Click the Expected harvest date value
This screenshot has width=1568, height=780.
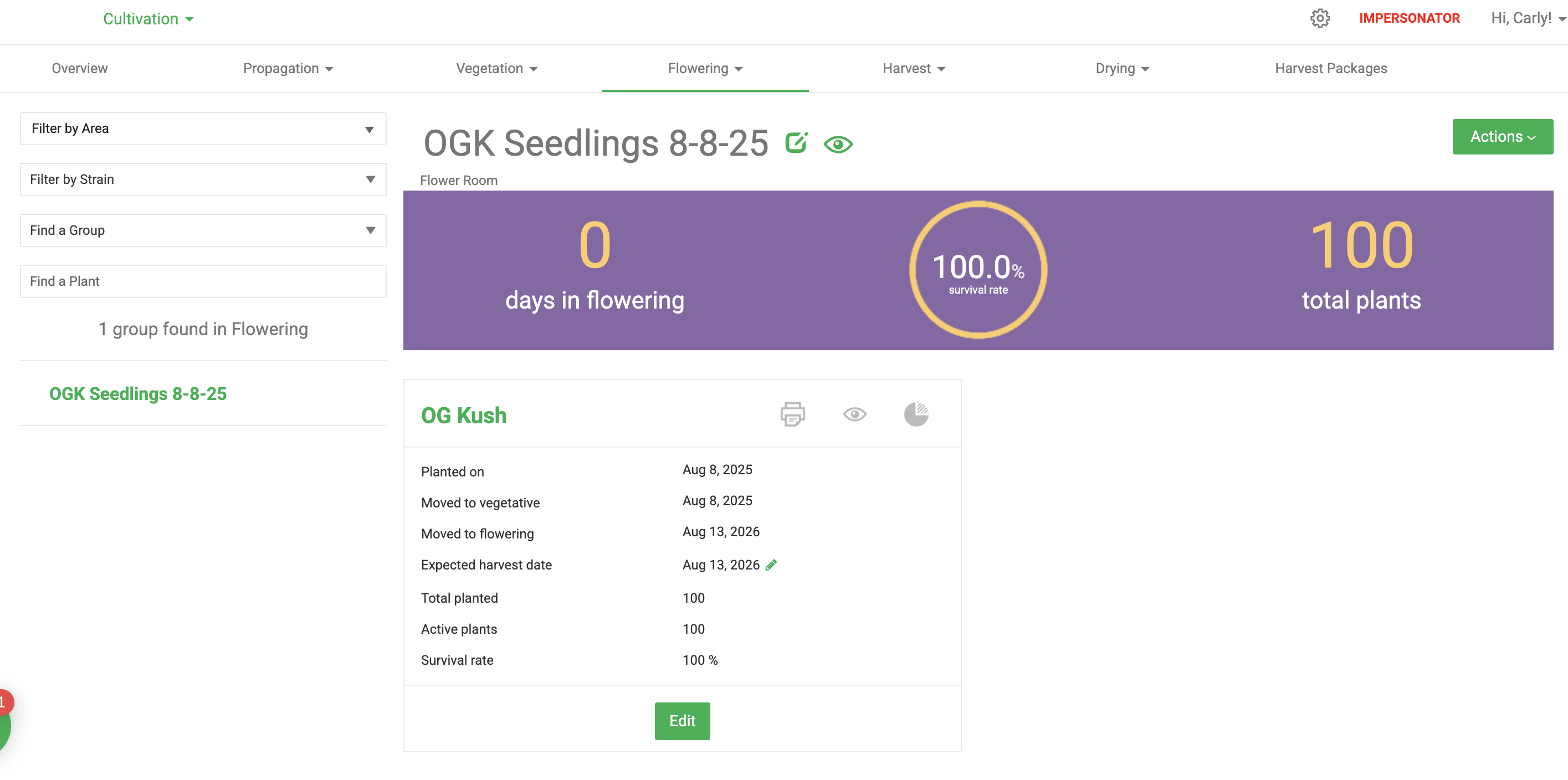pos(721,565)
